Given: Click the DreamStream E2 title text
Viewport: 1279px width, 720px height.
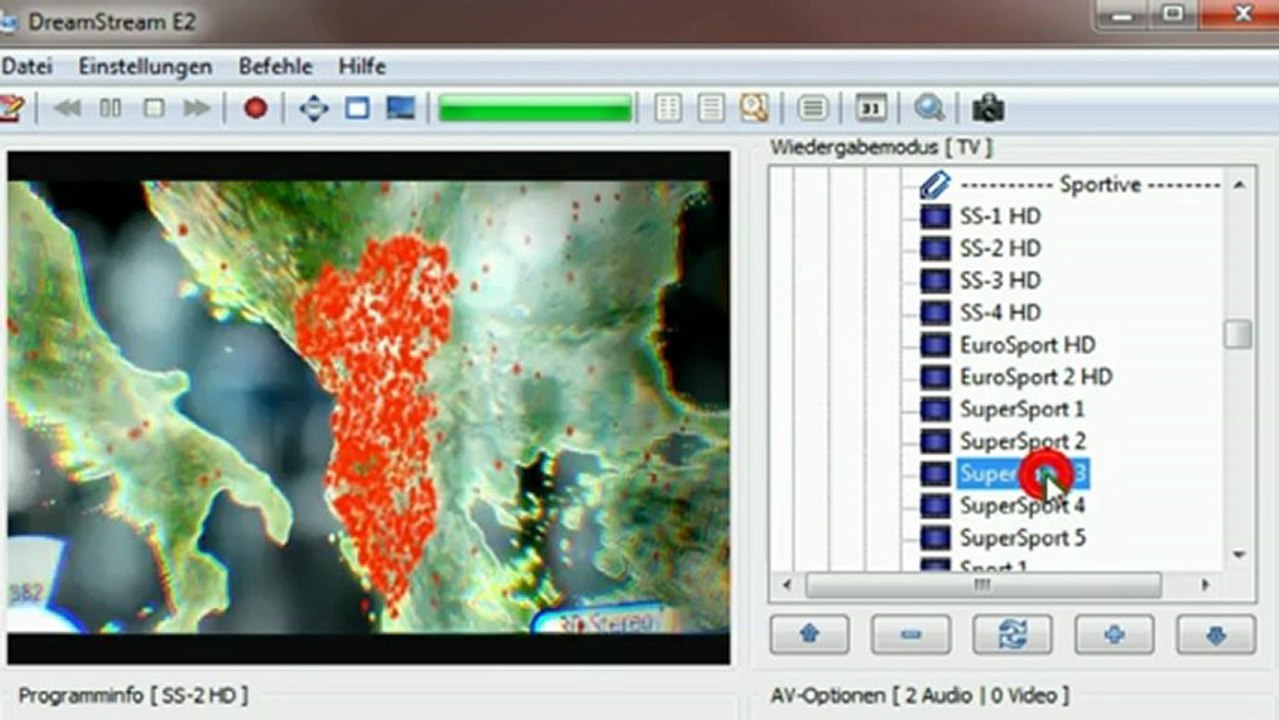Looking at the screenshot, I should coord(111,22).
